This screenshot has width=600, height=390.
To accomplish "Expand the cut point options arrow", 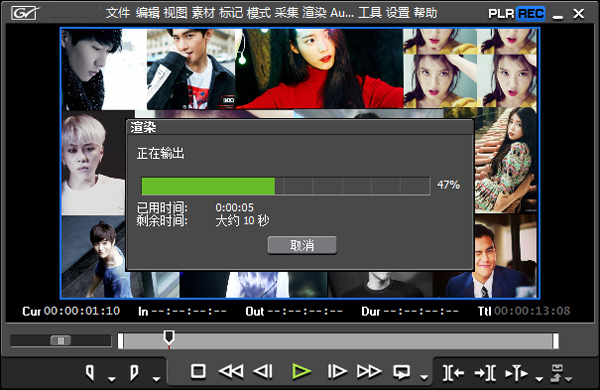I will click(539, 379).
